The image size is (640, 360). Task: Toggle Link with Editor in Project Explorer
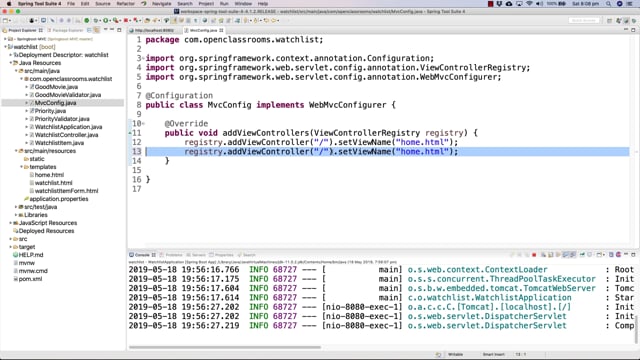[96, 30]
